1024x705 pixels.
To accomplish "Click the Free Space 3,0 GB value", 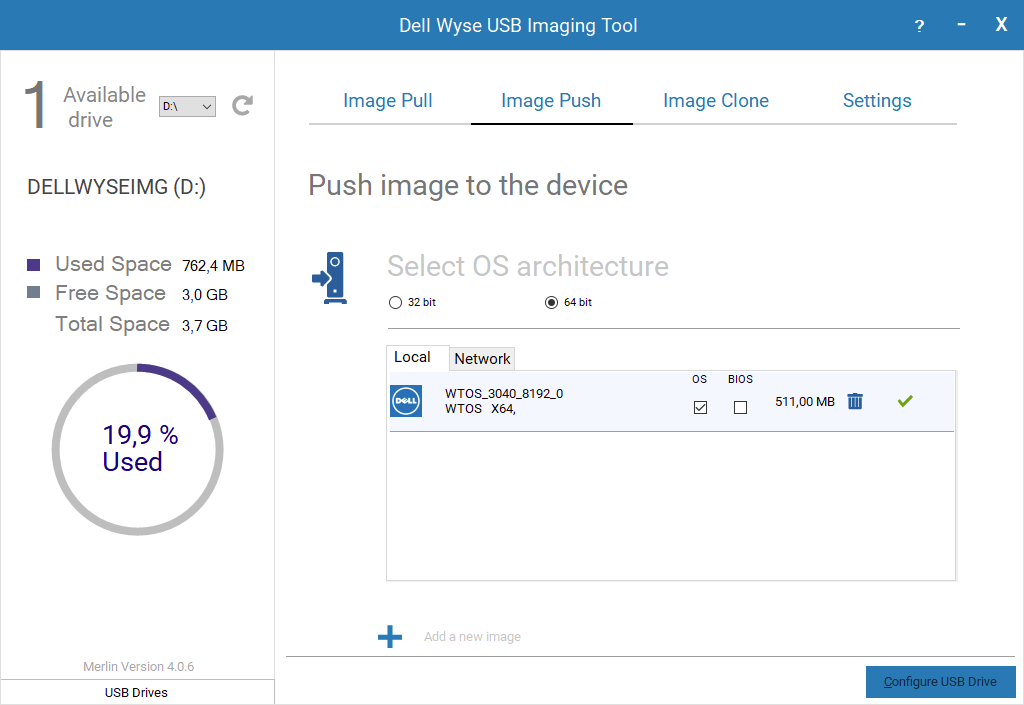I will (x=204, y=294).
